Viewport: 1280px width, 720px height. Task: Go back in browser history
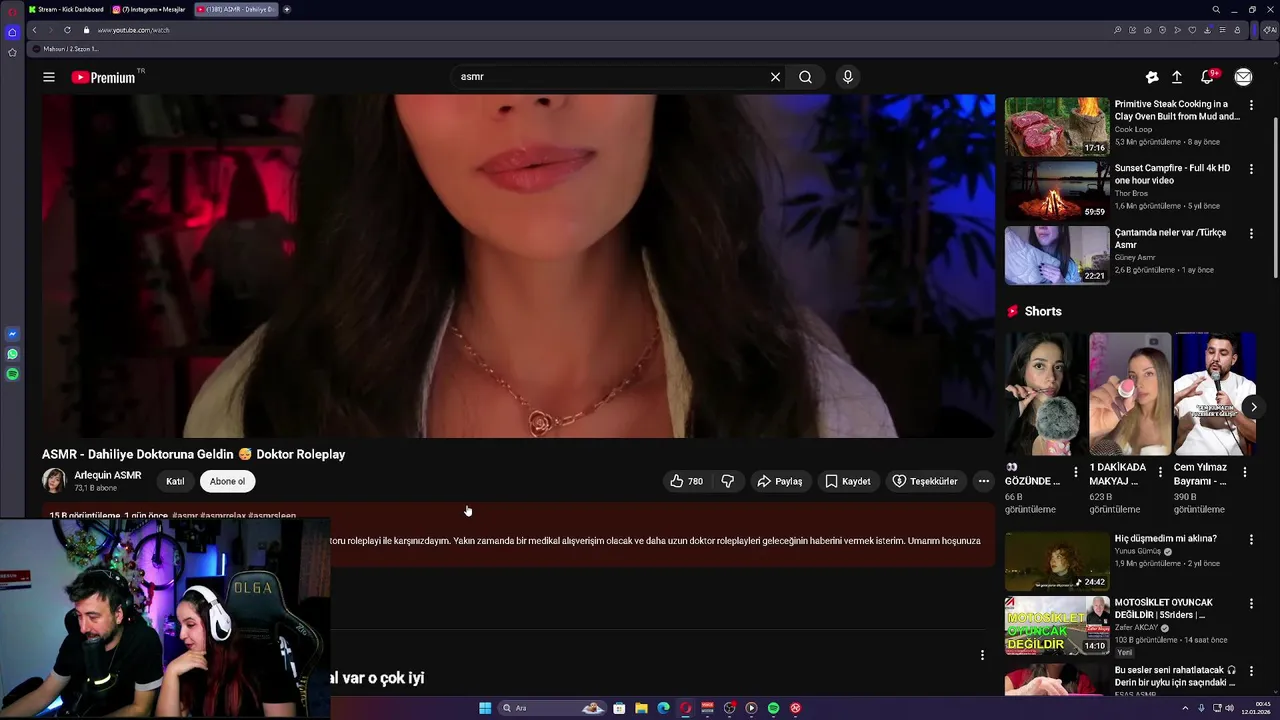[34, 30]
